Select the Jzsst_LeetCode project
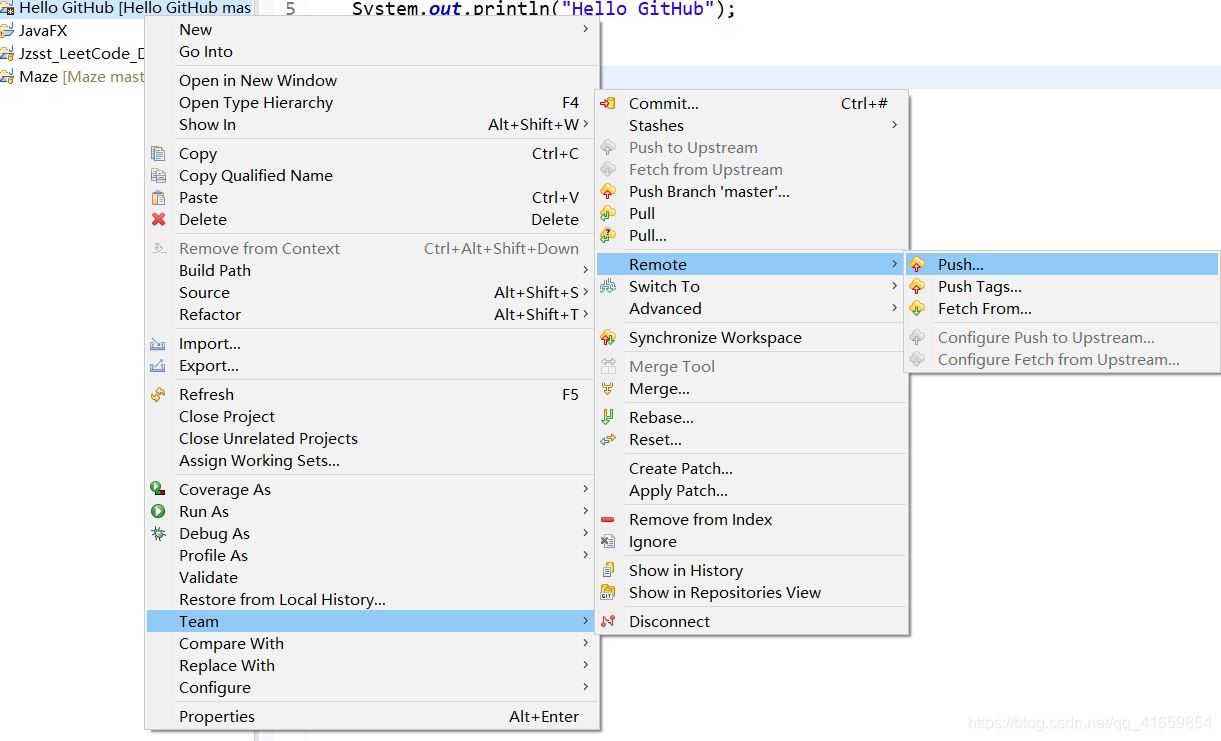Viewport: 1221px width, 741px height. click(x=80, y=53)
